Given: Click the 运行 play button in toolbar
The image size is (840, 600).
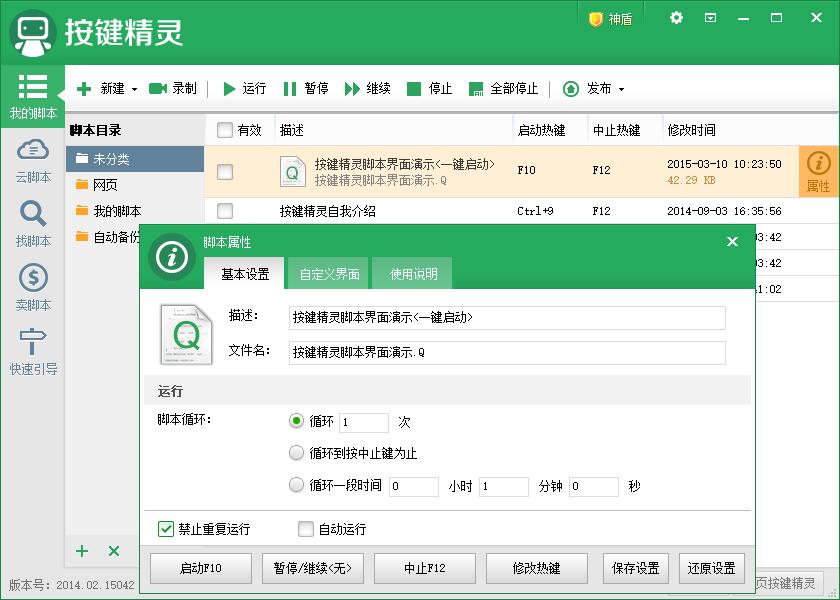Looking at the screenshot, I should (x=229, y=89).
